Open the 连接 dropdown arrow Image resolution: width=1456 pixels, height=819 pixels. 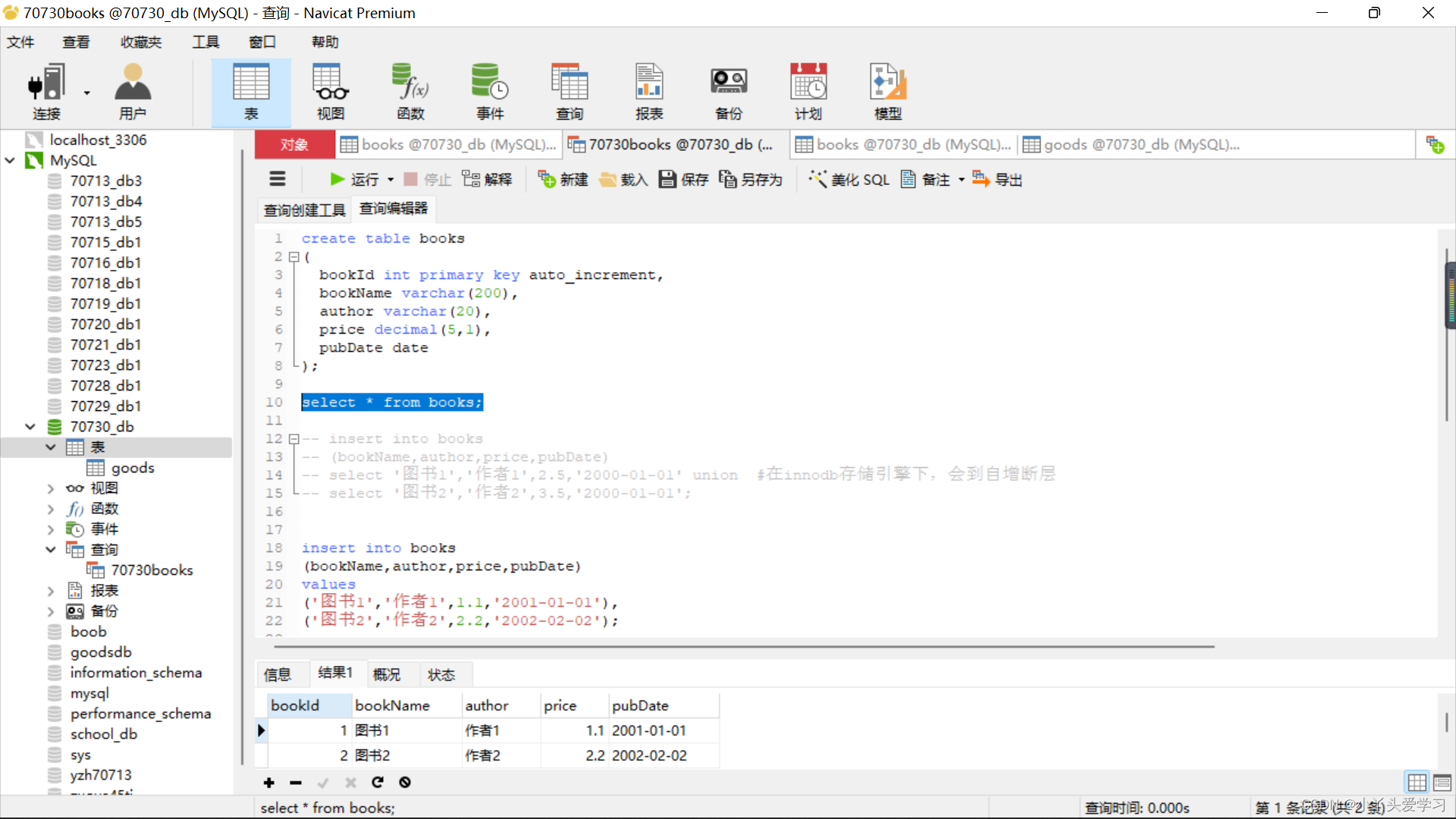[x=87, y=93]
